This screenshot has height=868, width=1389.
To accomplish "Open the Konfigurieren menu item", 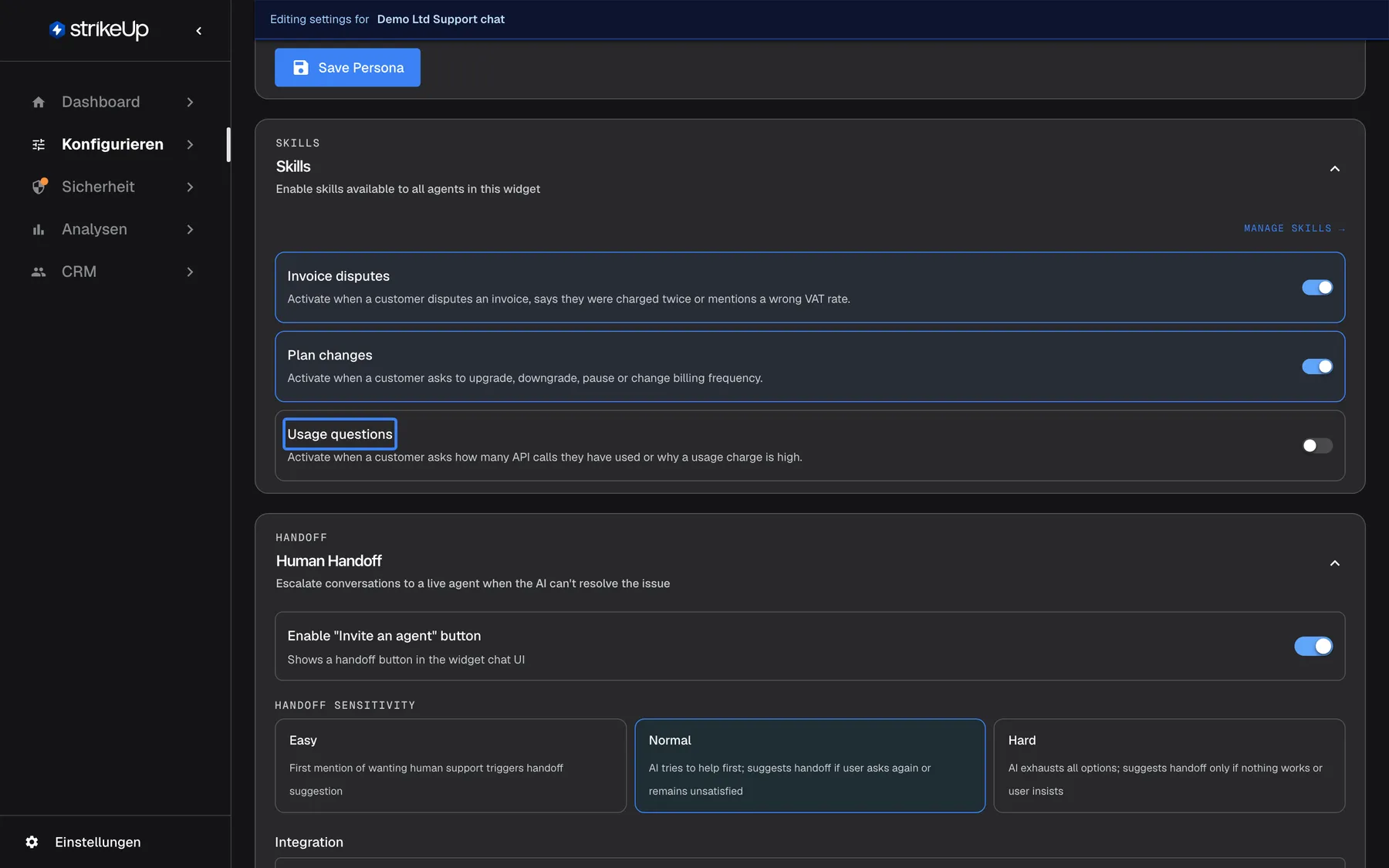I will pos(113,144).
